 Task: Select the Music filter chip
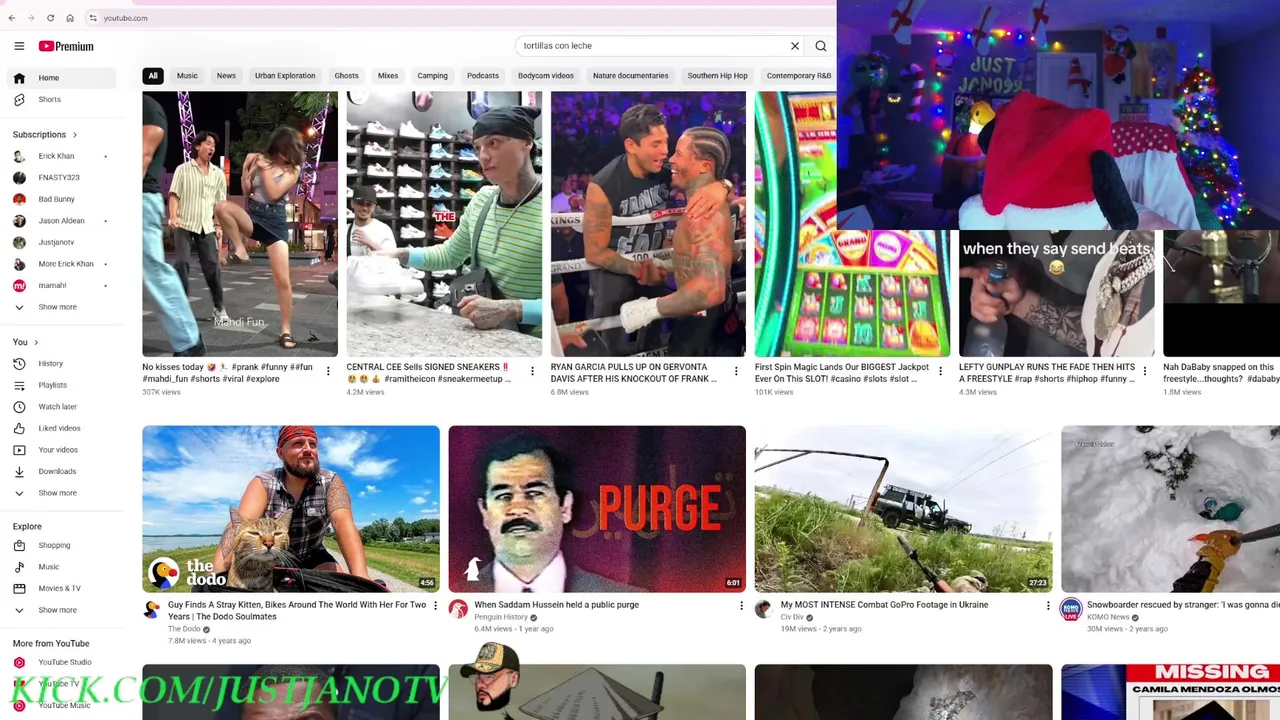tap(187, 76)
